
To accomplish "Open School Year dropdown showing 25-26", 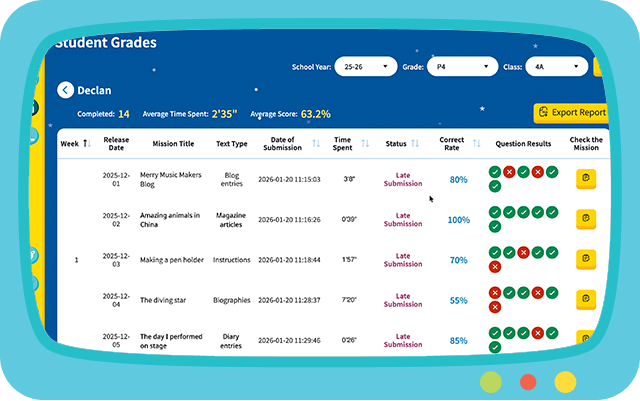I will (366, 67).
